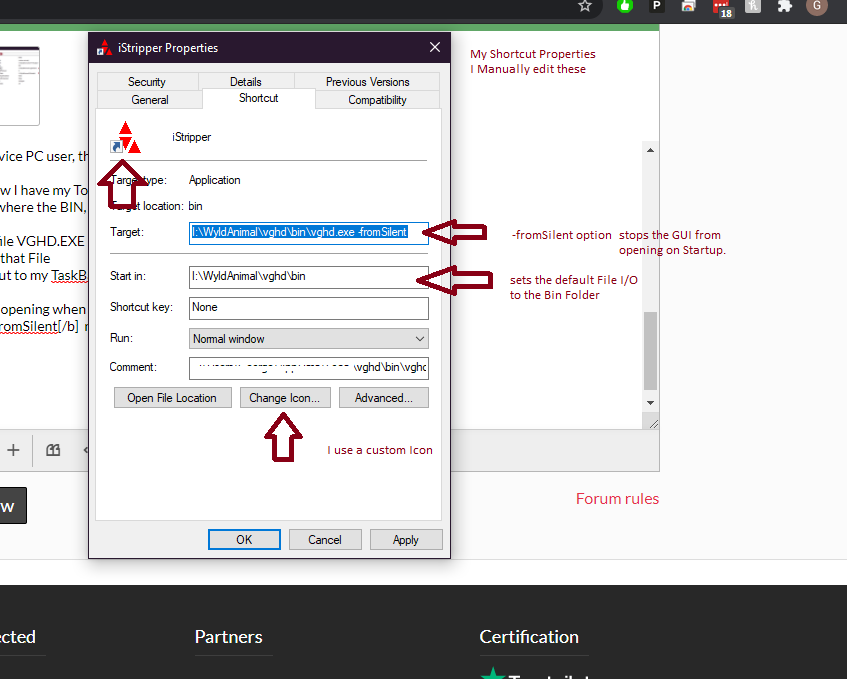
Task: Click the plus icon in the editor toolbar
Action: [14, 449]
